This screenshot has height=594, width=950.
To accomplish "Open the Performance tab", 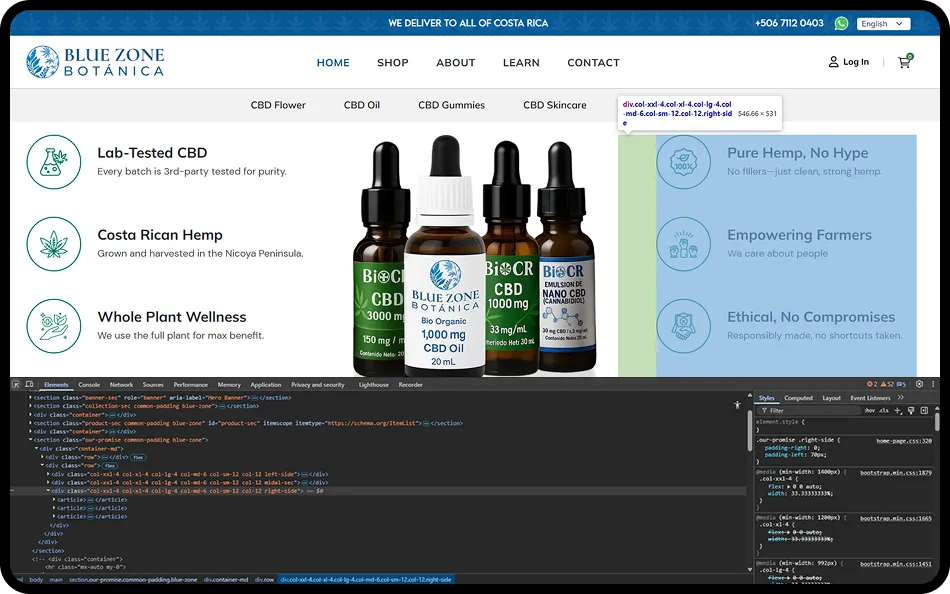I will point(190,384).
